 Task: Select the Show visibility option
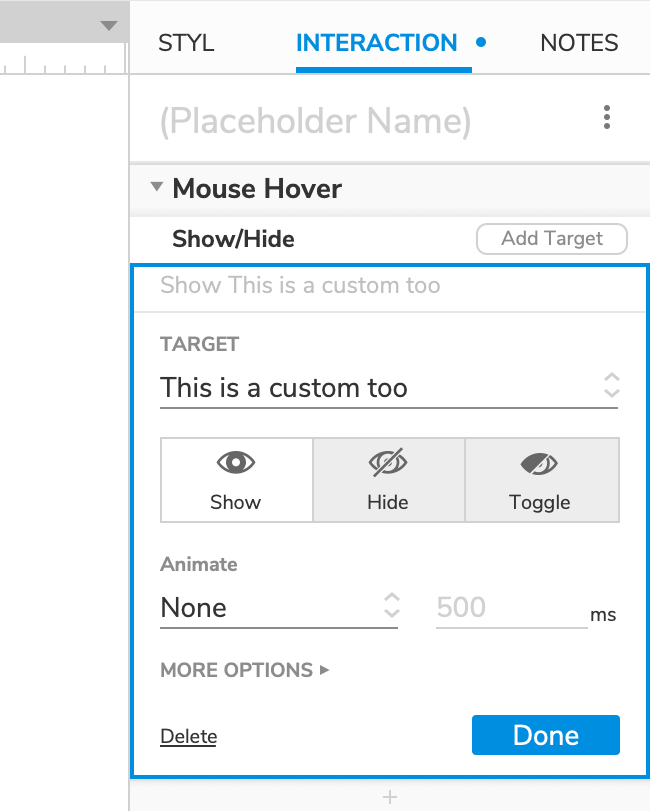click(x=237, y=480)
